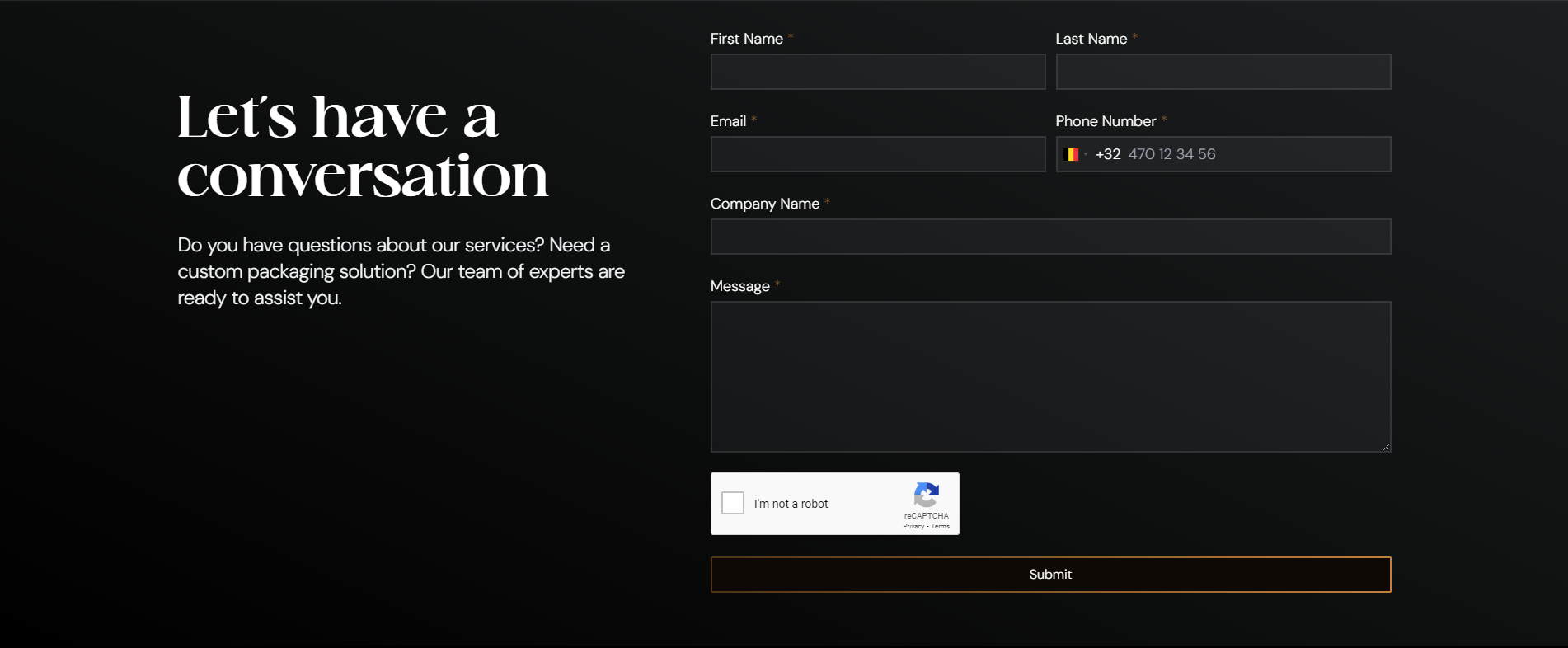Image resolution: width=1568 pixels, height=648 pixels.
Task: Click the reCAPTCHA logo icon
Action: pyautogui.click(x=926, y=495)
